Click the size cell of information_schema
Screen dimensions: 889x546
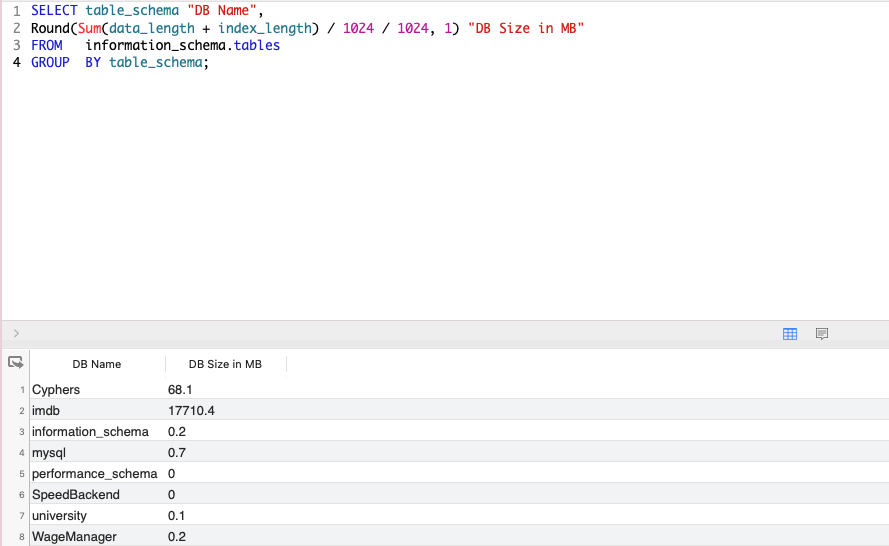click(x=177, y=431)
